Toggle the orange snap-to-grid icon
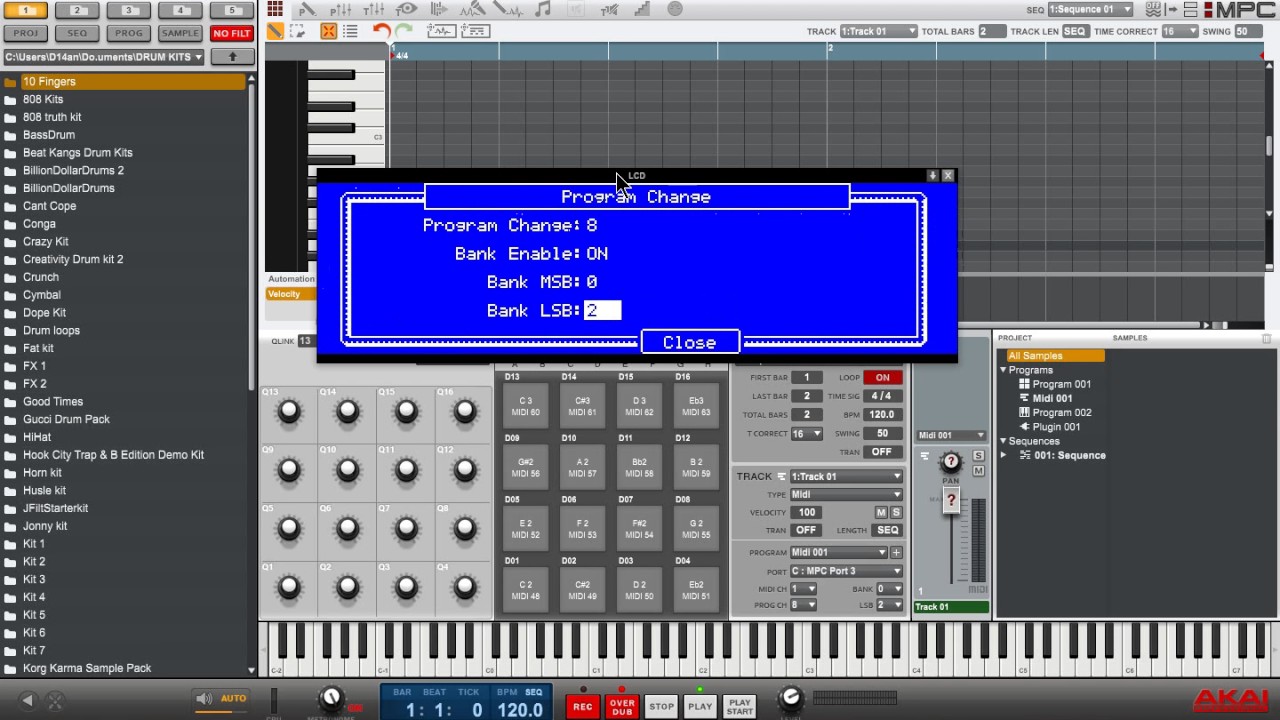1280x720 pixels. click(328, 31)
